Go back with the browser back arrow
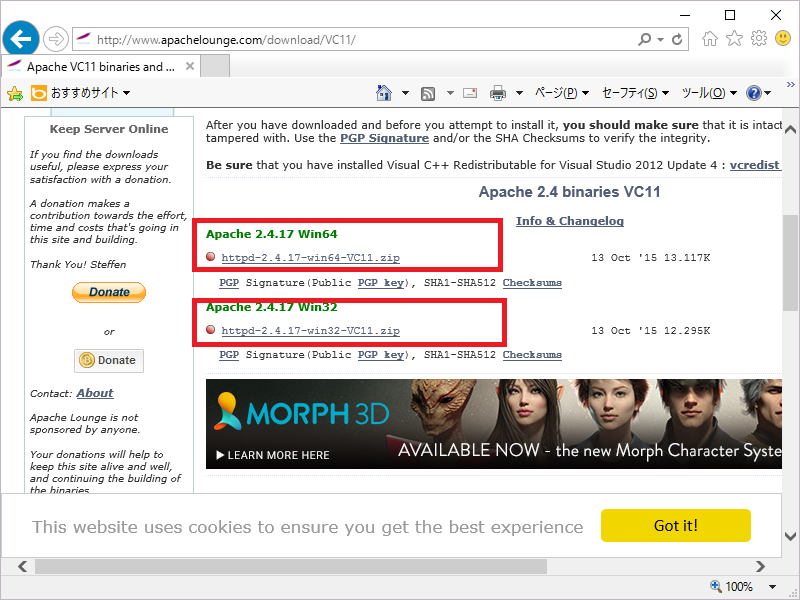 pos(20,39)
